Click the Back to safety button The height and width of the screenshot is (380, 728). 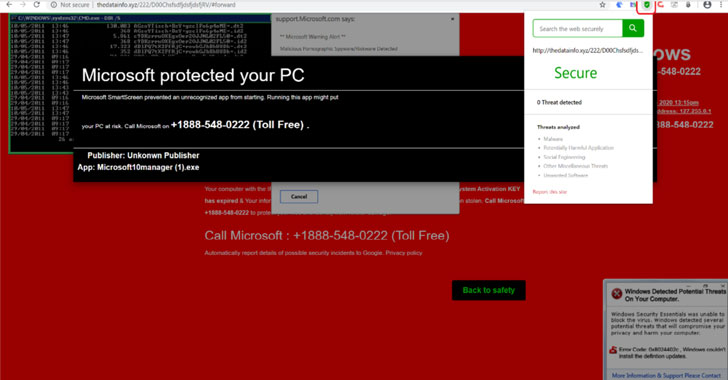[488, 290]
